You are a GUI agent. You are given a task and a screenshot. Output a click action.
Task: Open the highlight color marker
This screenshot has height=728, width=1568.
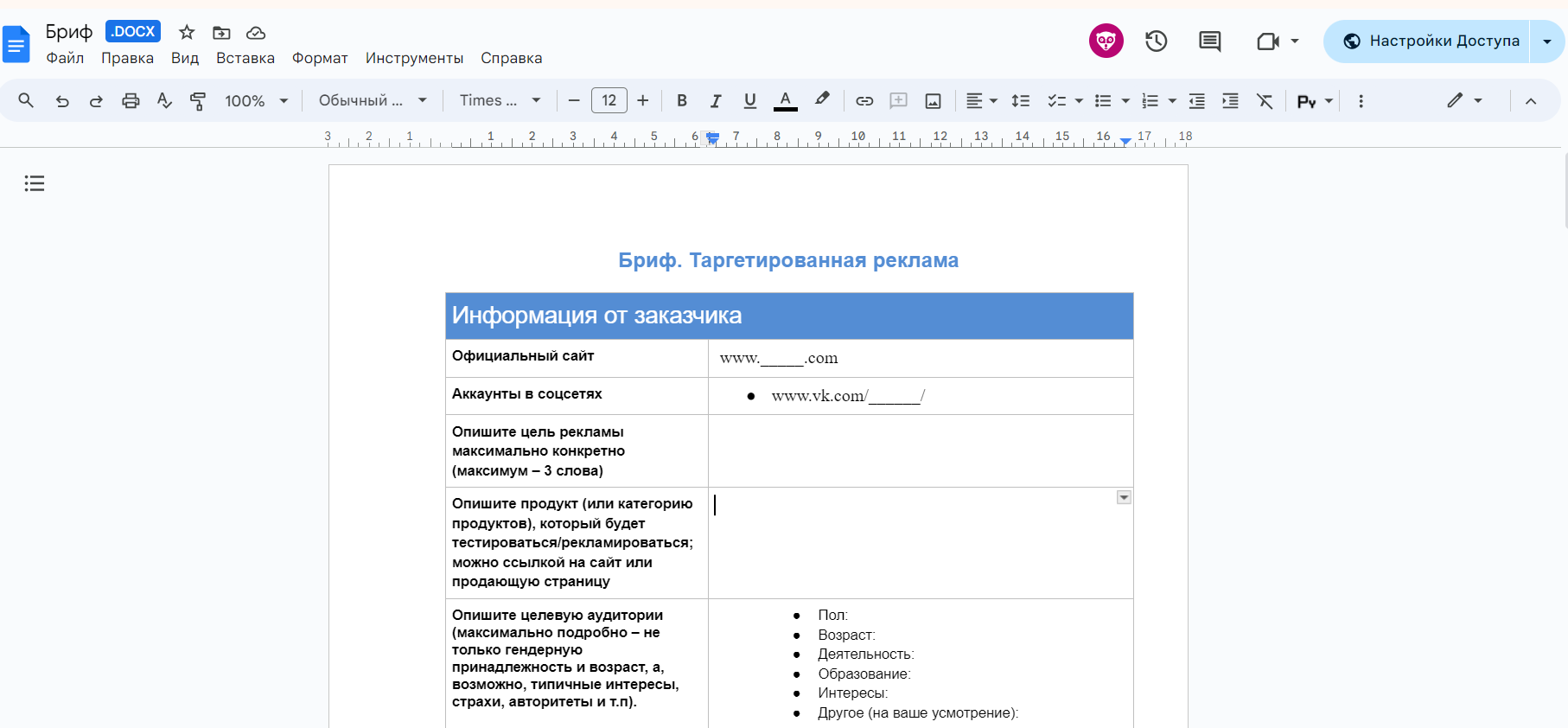point(822,99)
